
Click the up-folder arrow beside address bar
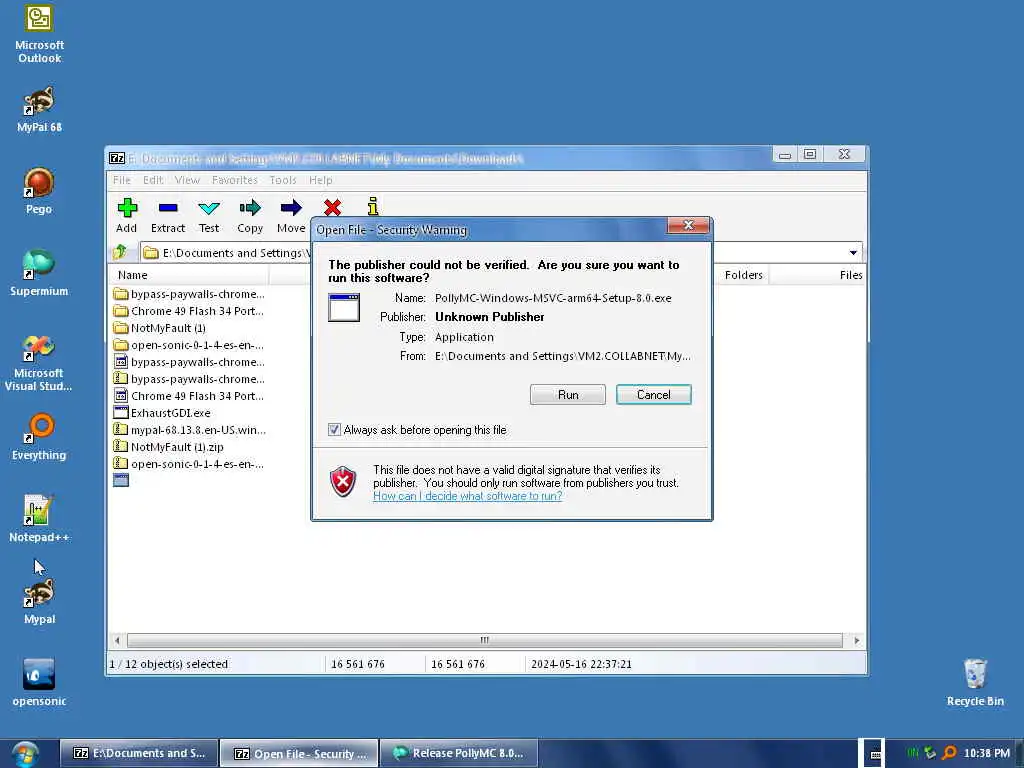tap(120, 252)
